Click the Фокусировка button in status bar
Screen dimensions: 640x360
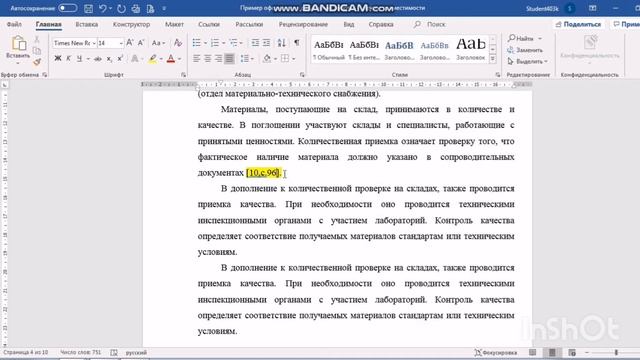point(496,353)
